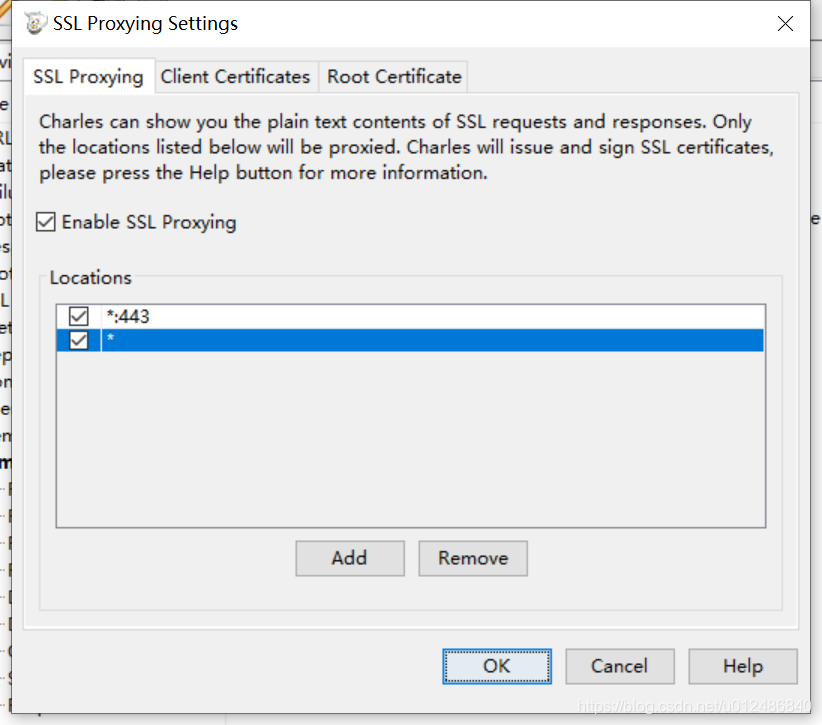Click the Locations group label
The width and height of the screenshot is (822, 725).
(x=90, y=278)
